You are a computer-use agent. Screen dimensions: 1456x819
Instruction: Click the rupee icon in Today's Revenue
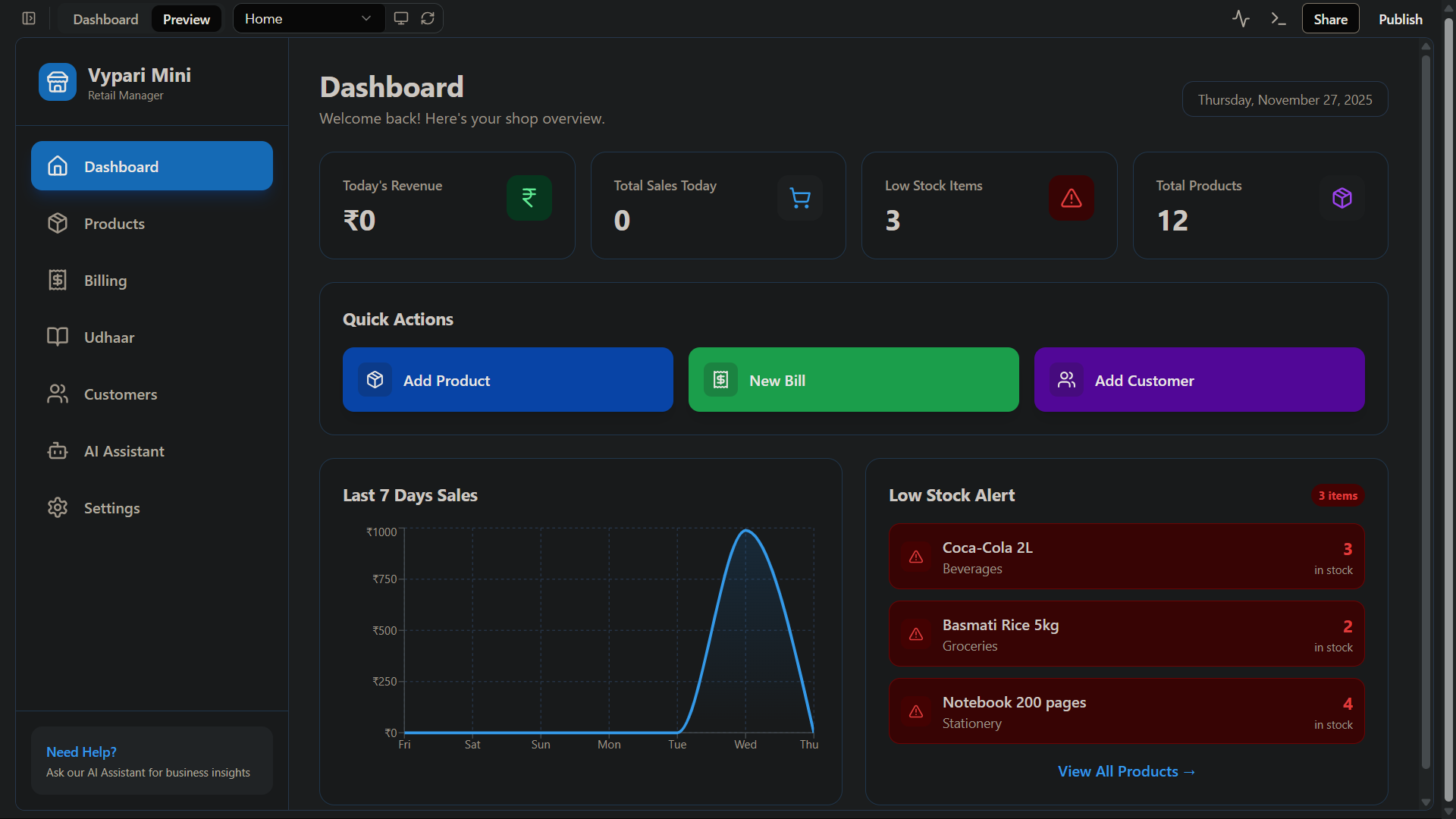click(x=529, y=198)
